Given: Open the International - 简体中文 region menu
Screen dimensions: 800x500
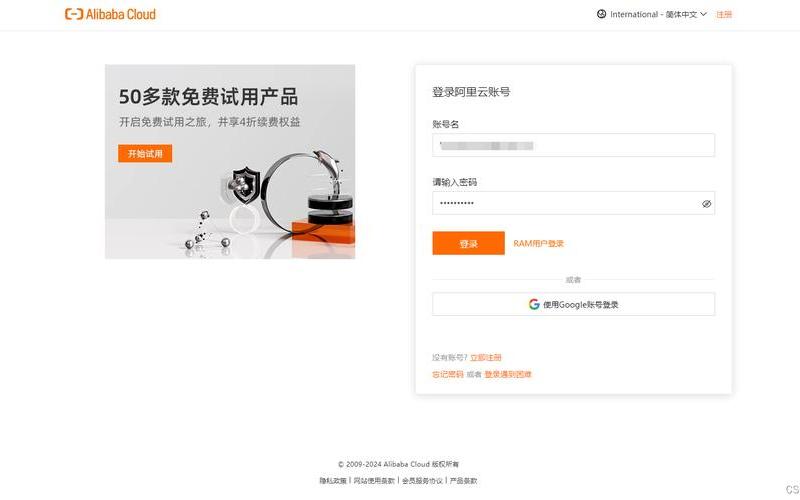Looking at the screenshot, I should [653, 14].
